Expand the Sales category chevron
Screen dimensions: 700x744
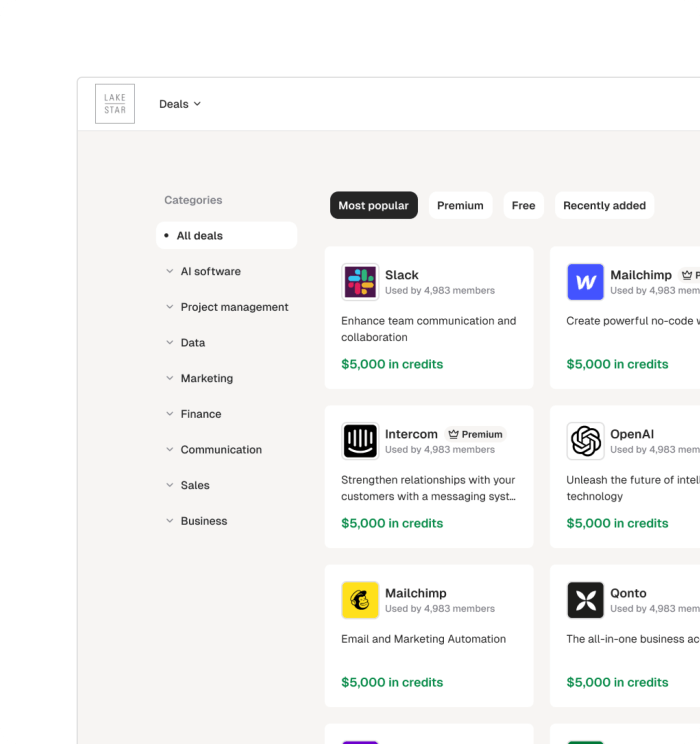[x=169, y=485]
